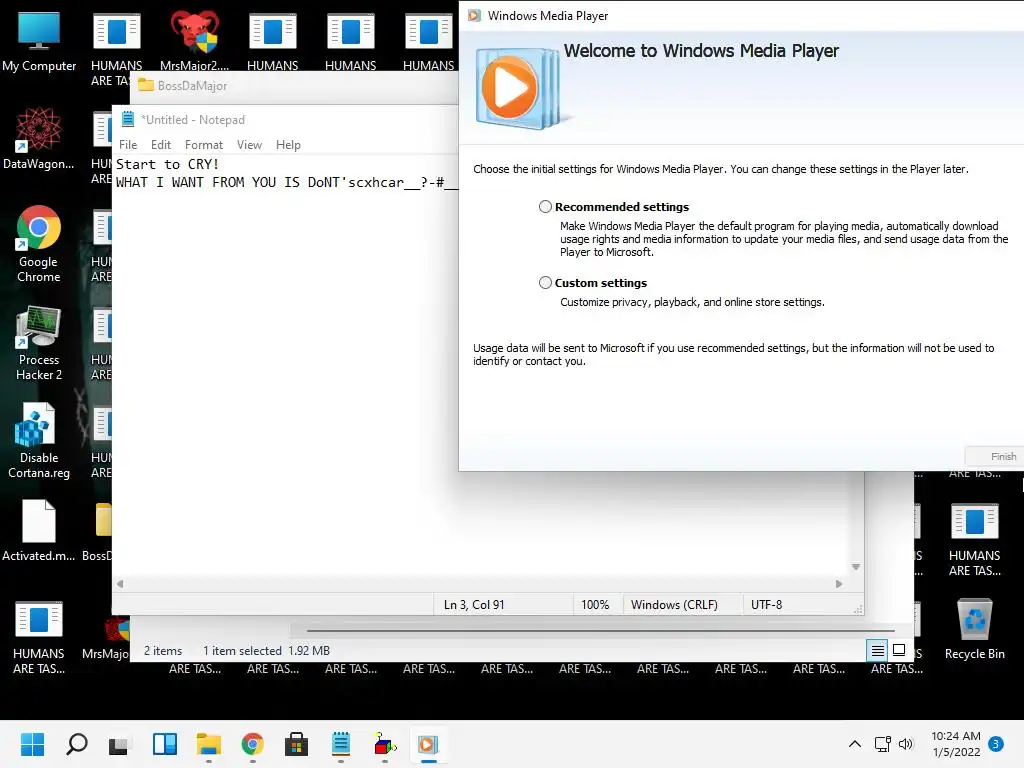Select the Custom settings radio button
Image resolution: width=1024 pixels, height=768 pixels.
(545, 283)
